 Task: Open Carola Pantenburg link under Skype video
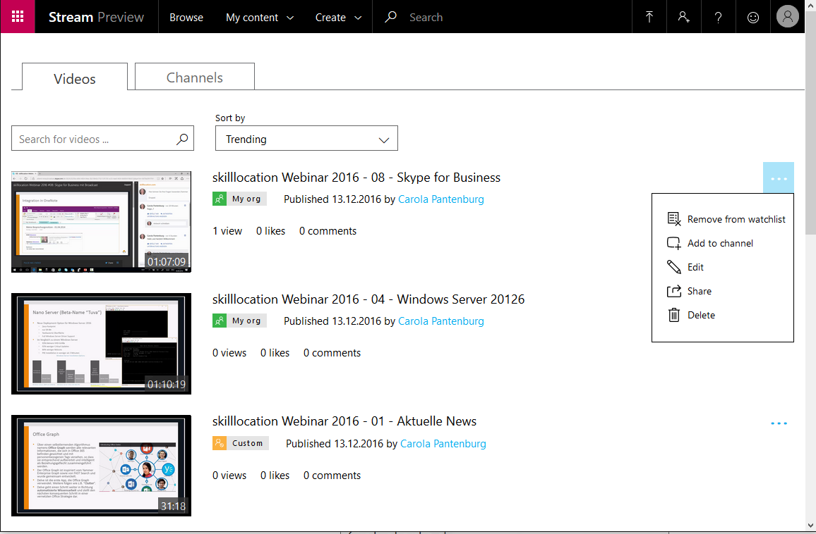tap(441, 199)
